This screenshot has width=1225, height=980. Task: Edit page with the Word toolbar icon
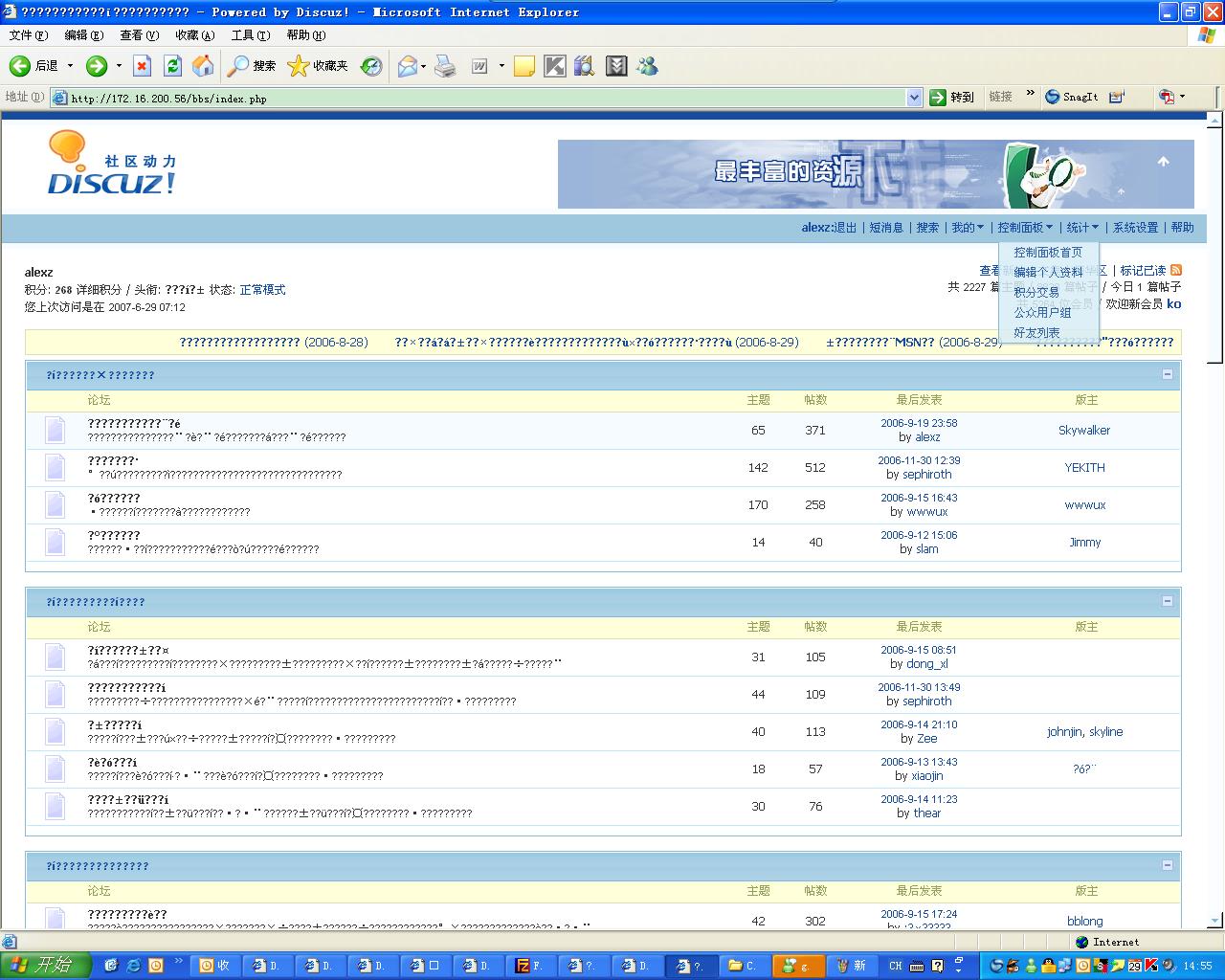(x=479, y=66)
